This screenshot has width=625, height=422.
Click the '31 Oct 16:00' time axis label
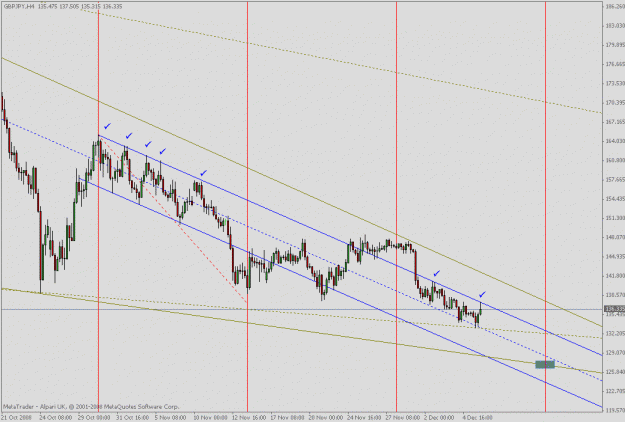(133, 418)
